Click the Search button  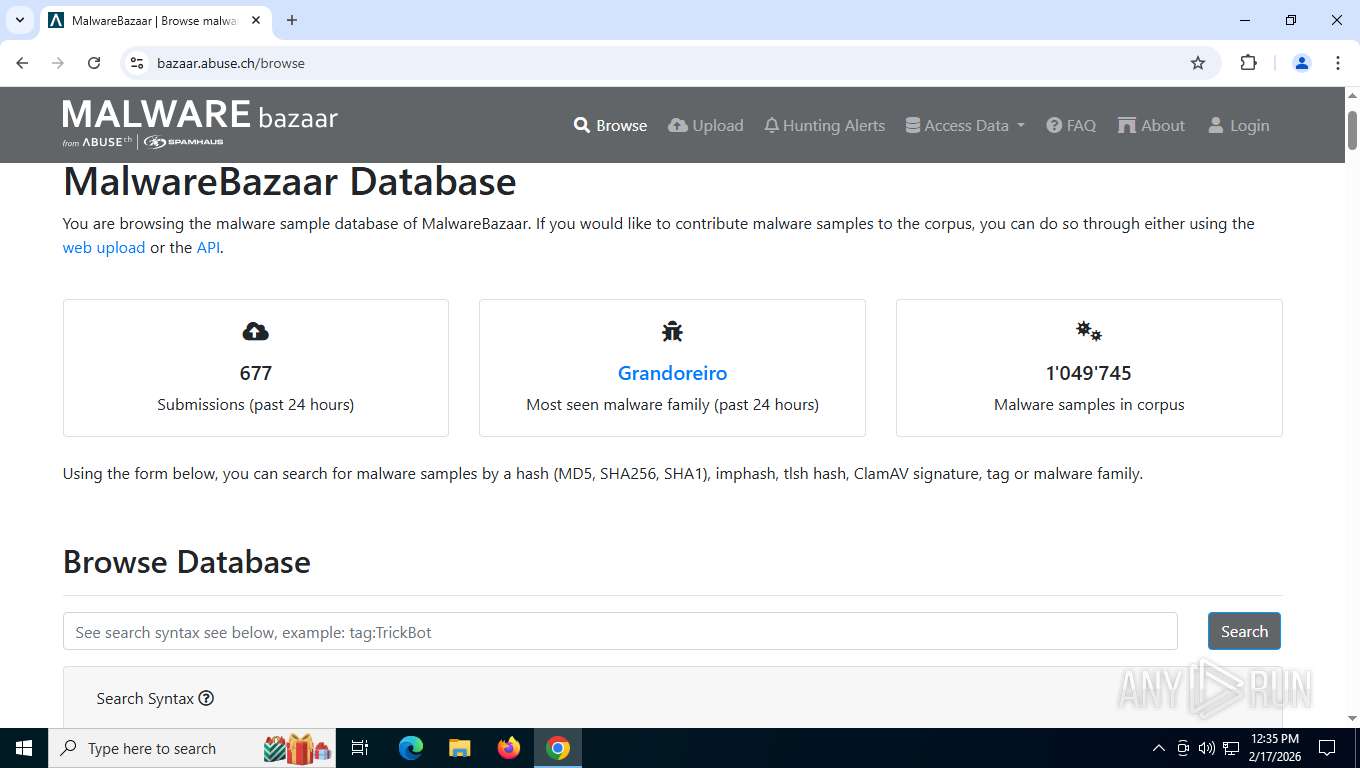point(1244,631)
